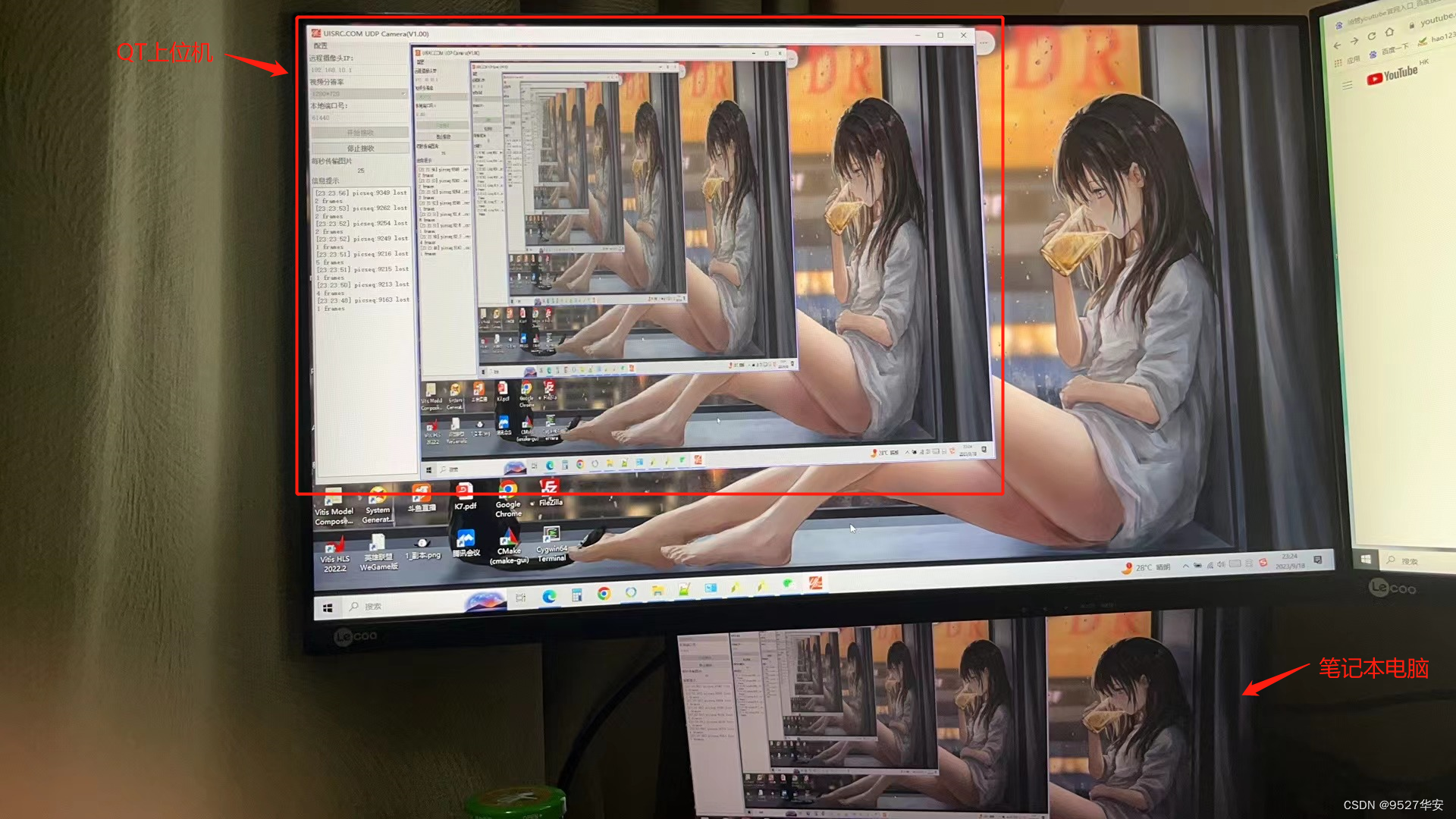Minimize the UISRC.COM UDP Camera window
Viewport: 1456px width, 819px height.
point(918,35)
